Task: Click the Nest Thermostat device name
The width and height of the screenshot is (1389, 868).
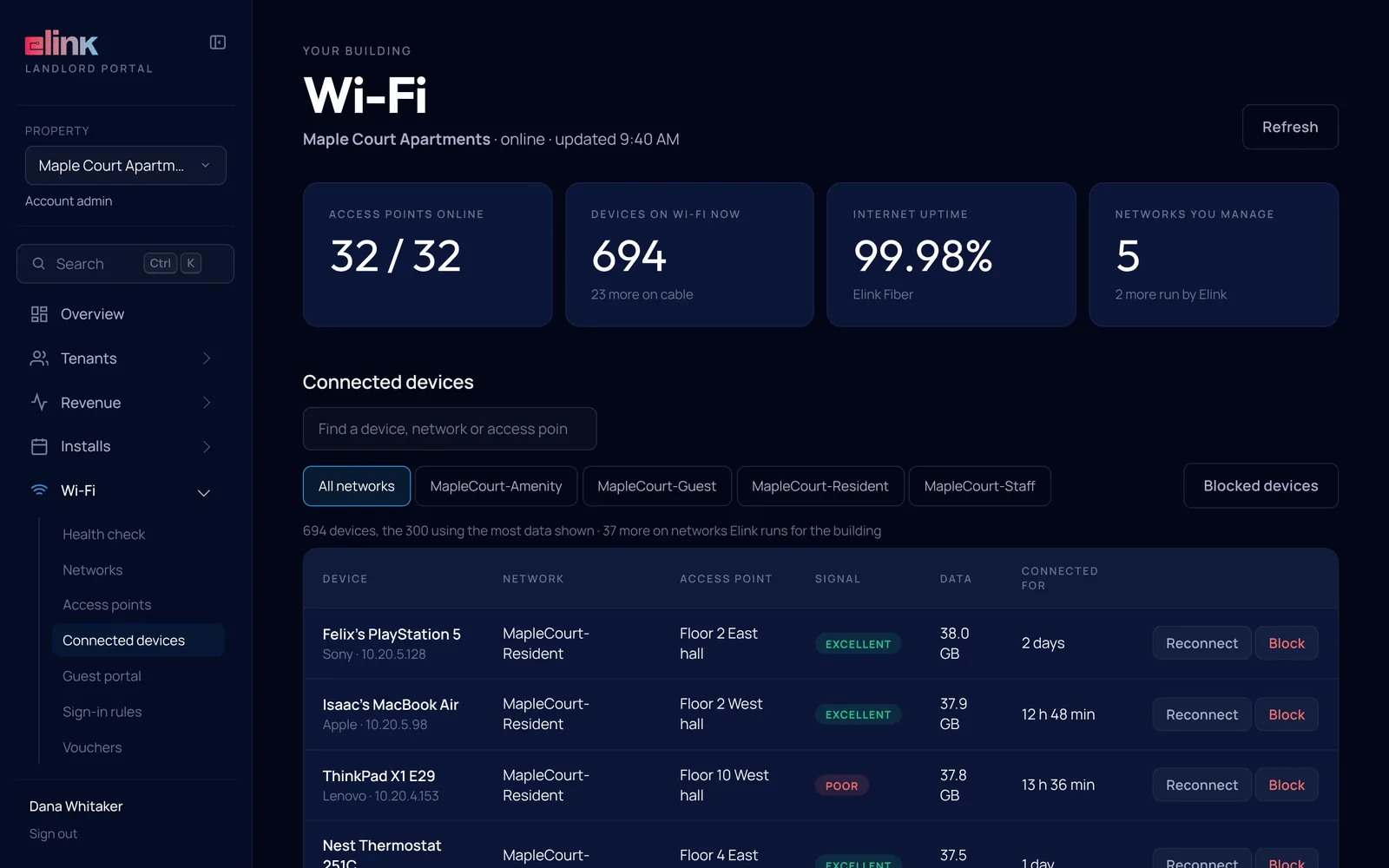Action: click(x=382, y=853)
